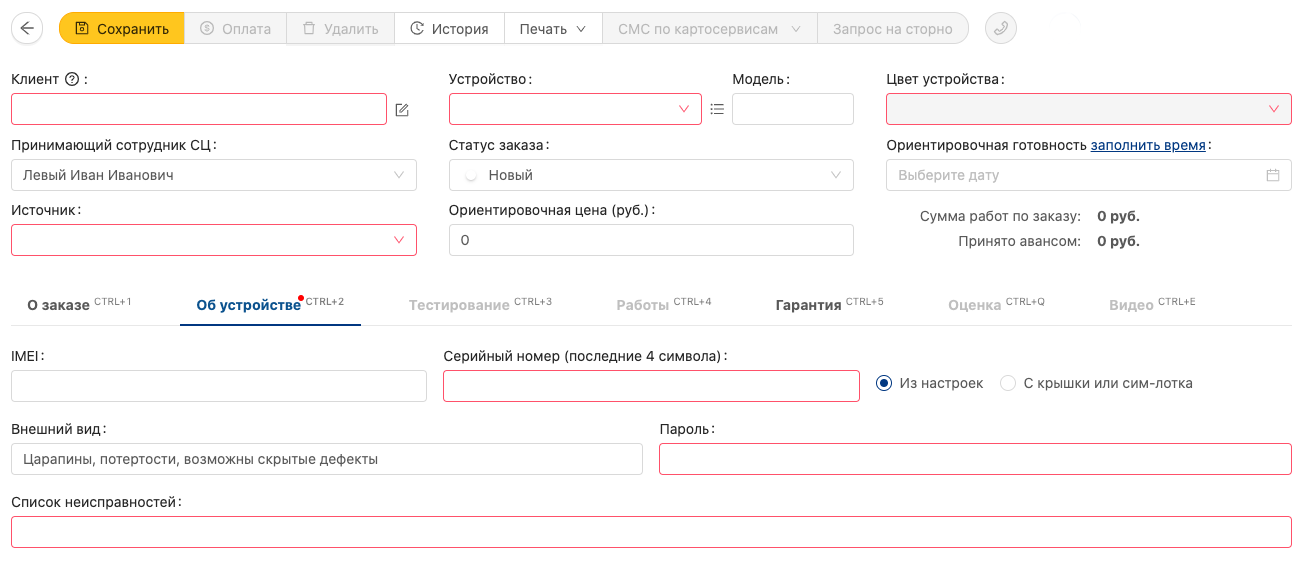
Task: Switch to the О заказе tab
Action: [x=59, y=305]
